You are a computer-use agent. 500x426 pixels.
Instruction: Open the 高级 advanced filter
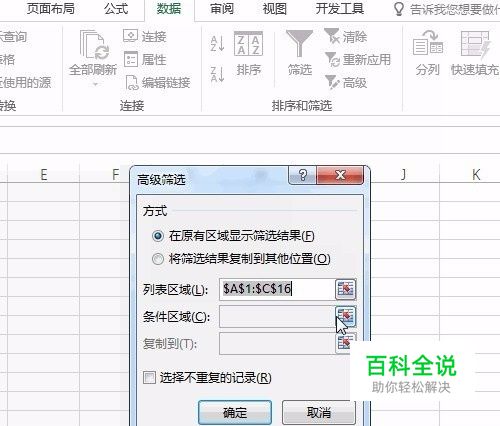(346, 83)
